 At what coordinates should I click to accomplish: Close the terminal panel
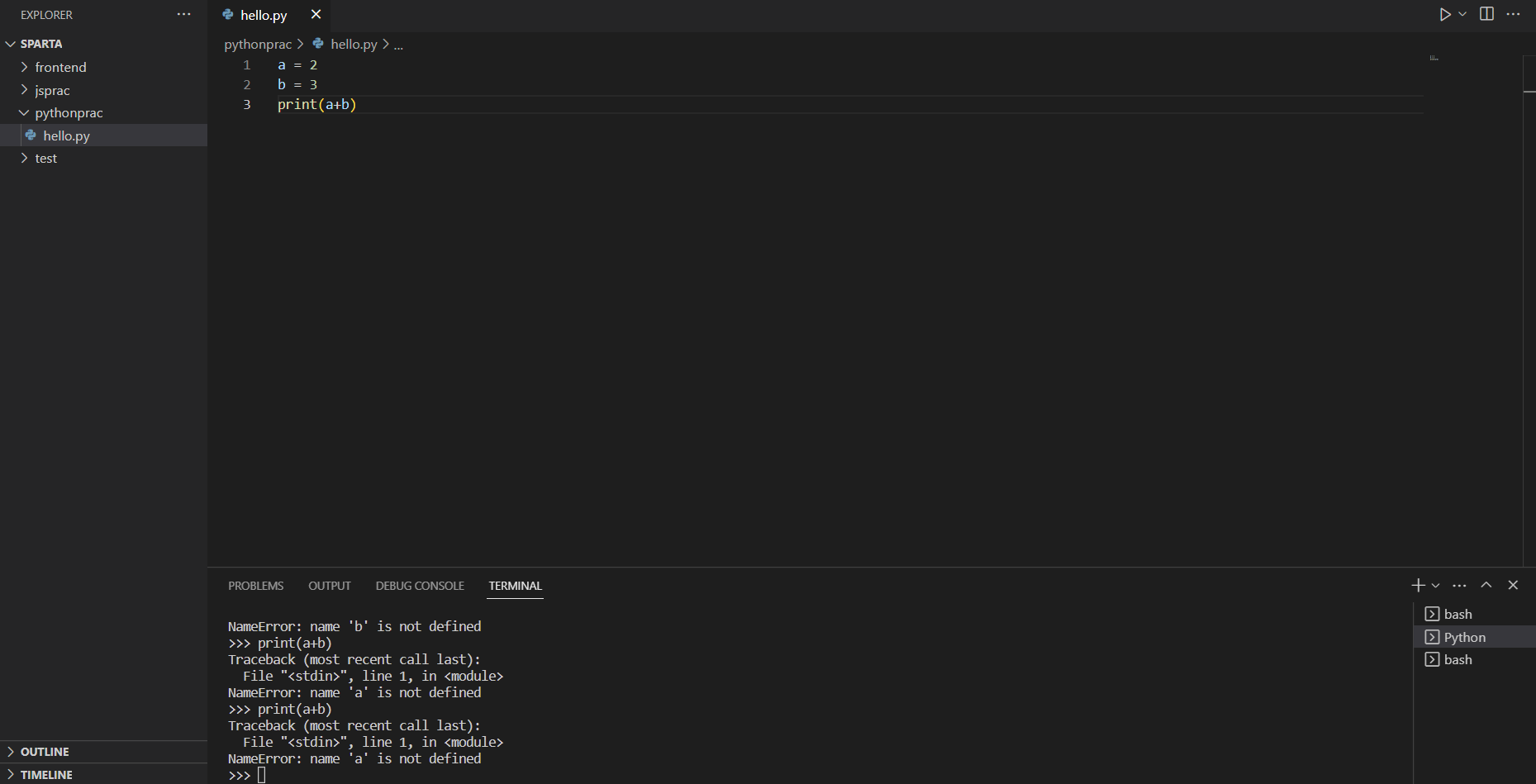[1513, 585]
